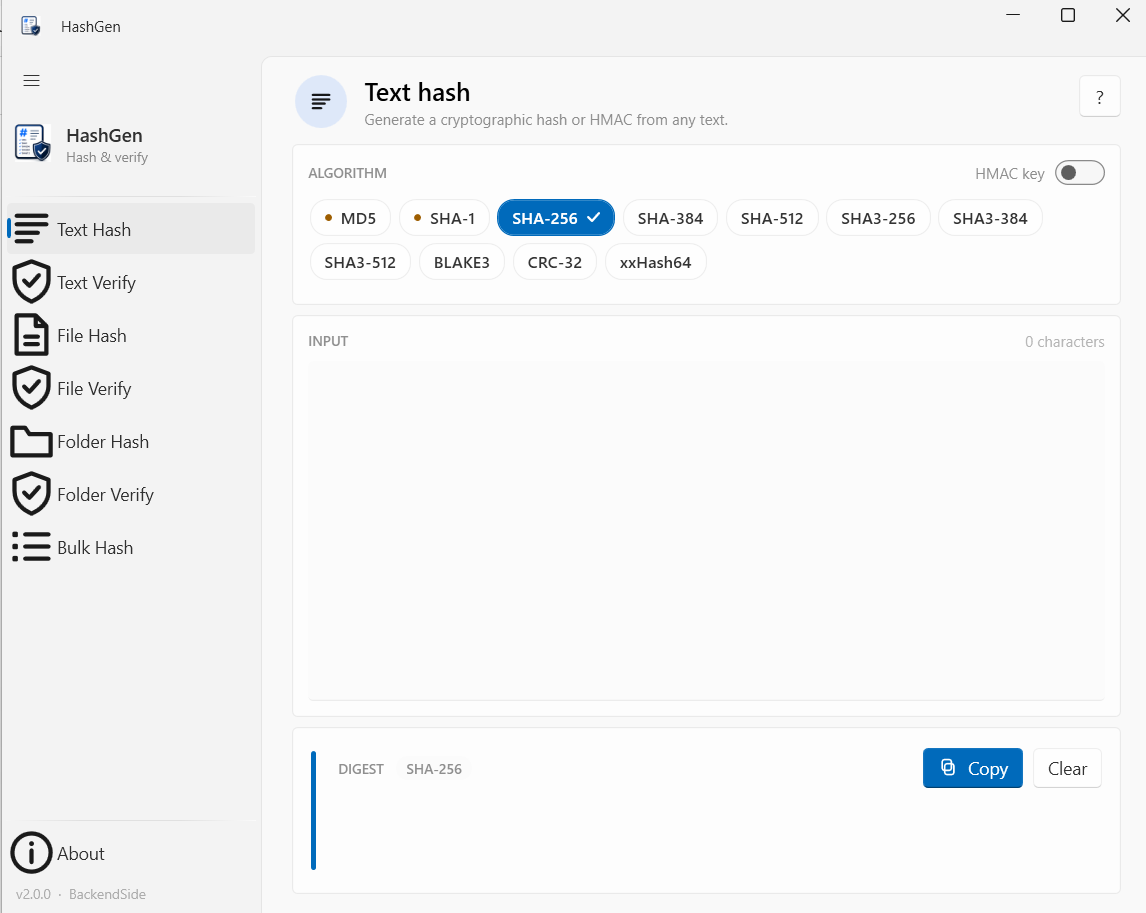The height and width of the screenshot is (913, 1146).
Task: Switch to the BLAKE3 algorithm
Action: 462,262
